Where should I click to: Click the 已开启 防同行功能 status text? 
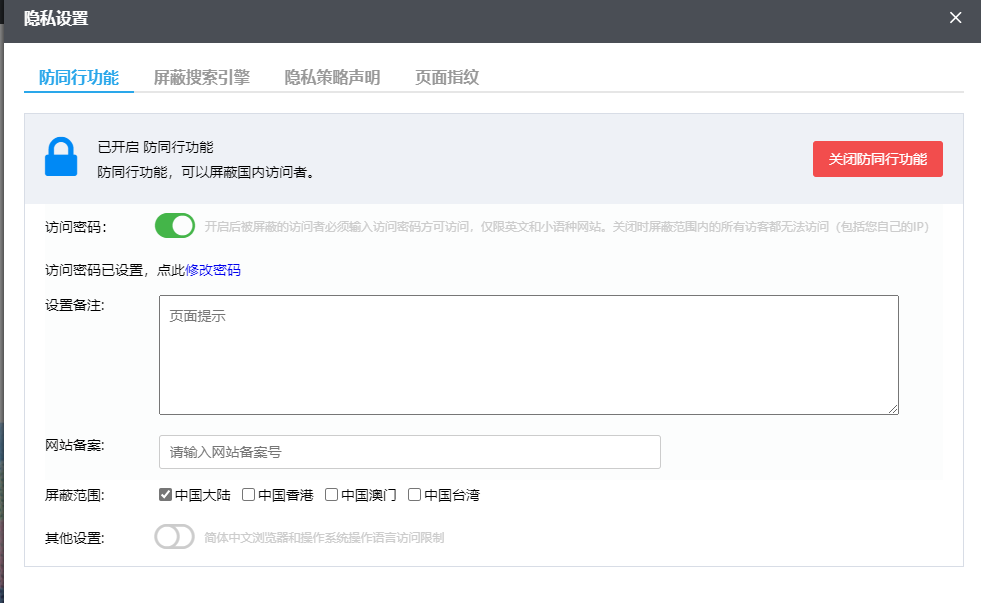155,147
